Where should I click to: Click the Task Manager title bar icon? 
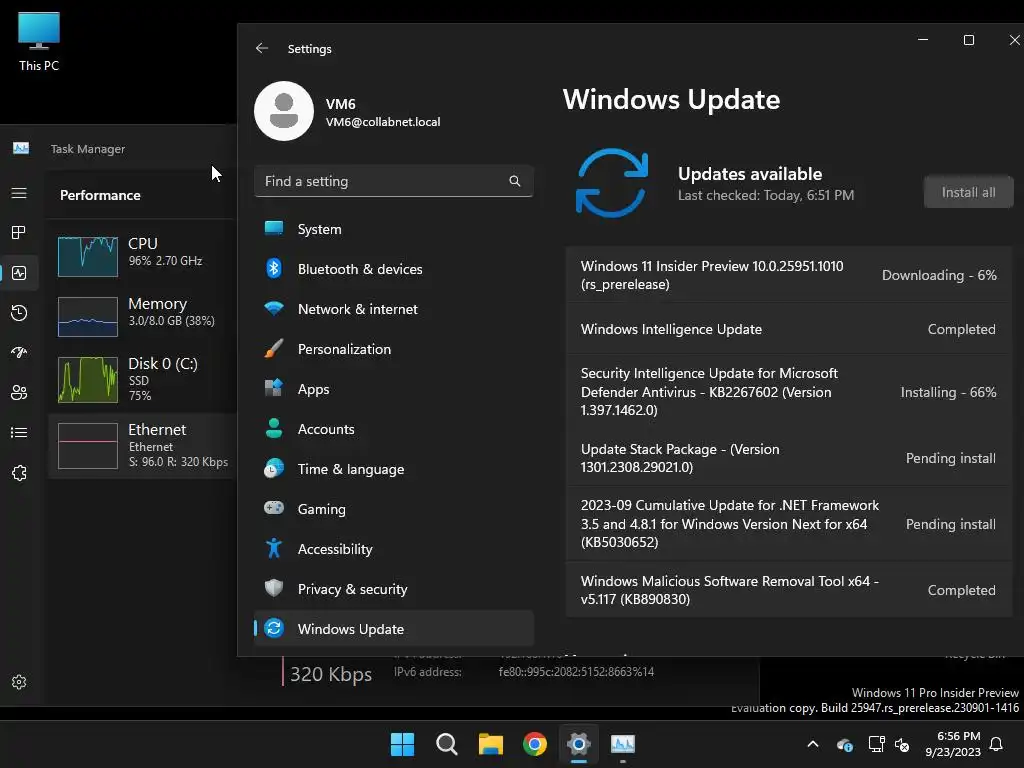click(x=21, y=148)
